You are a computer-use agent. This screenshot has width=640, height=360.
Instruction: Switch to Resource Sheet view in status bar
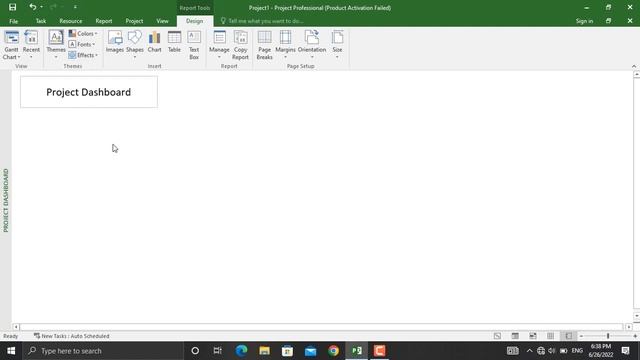pos(551,336)
